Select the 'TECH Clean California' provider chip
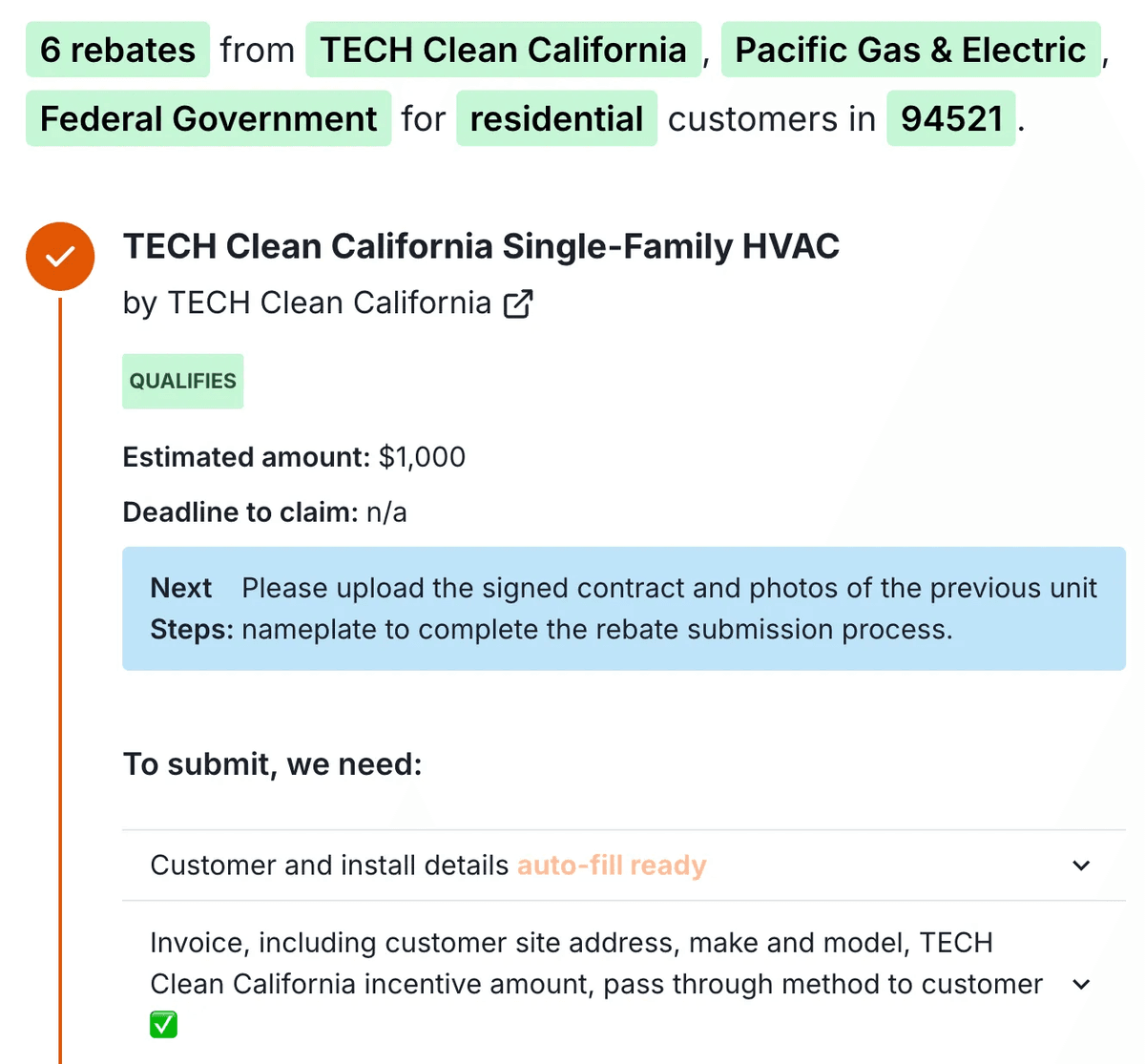 pyautogui.click(x=503, y=50)
